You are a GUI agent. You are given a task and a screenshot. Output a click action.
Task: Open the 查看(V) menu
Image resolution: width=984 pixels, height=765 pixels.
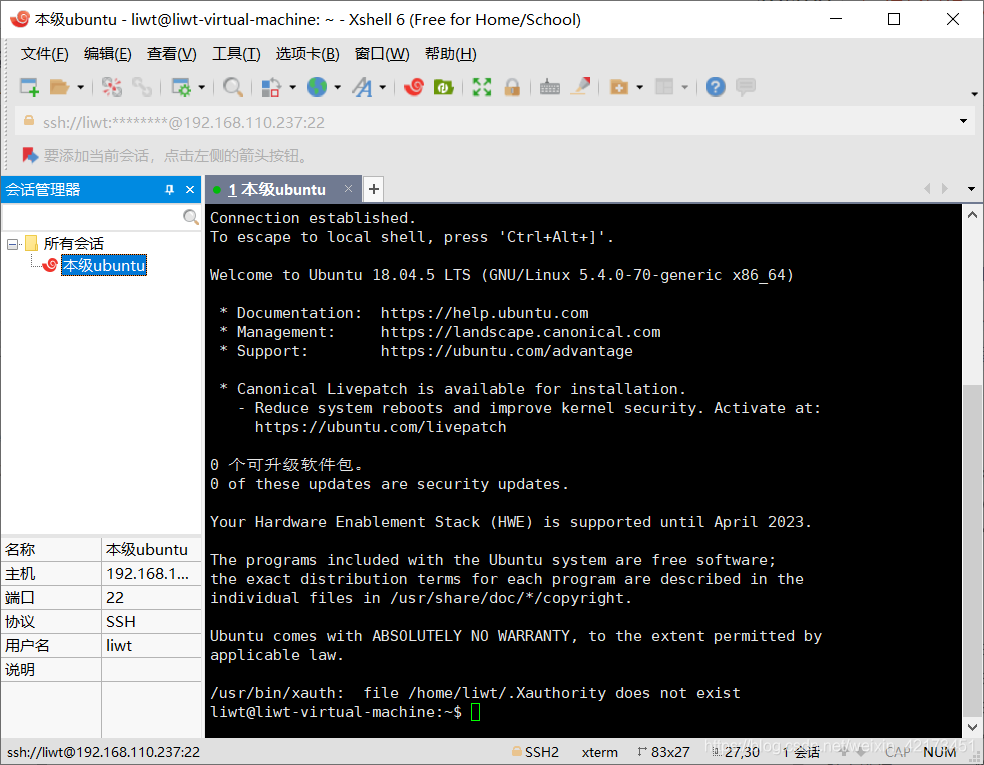click(171, 54)
